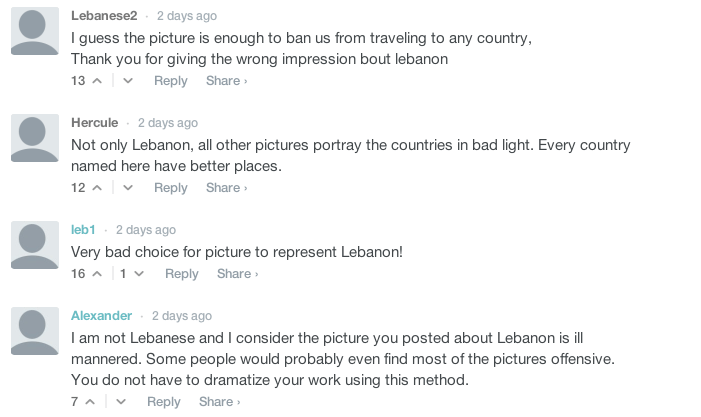Viewport: 701px width, 417px height.
Task: Reply to Lebanese2's comment
Action: [x=171, y=81]
